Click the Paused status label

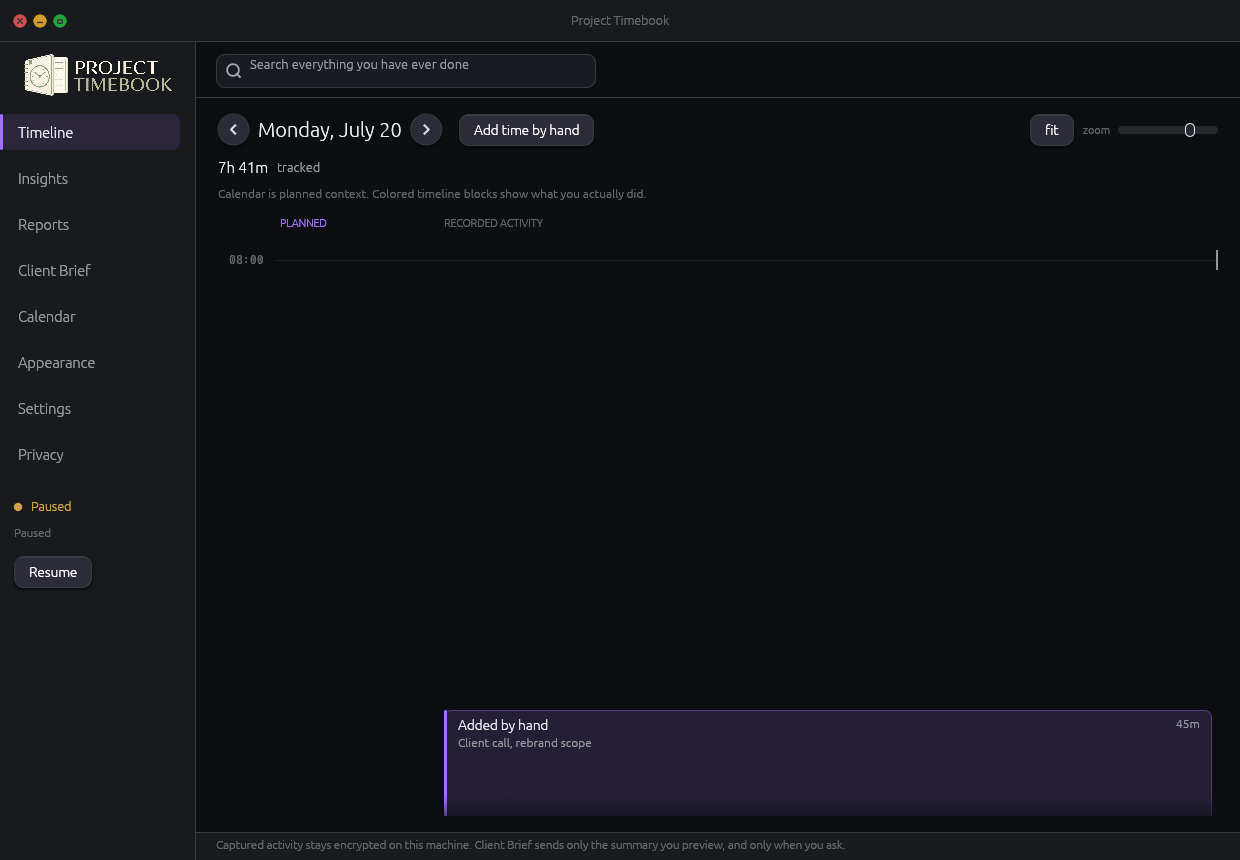click(x=51, y=507)
